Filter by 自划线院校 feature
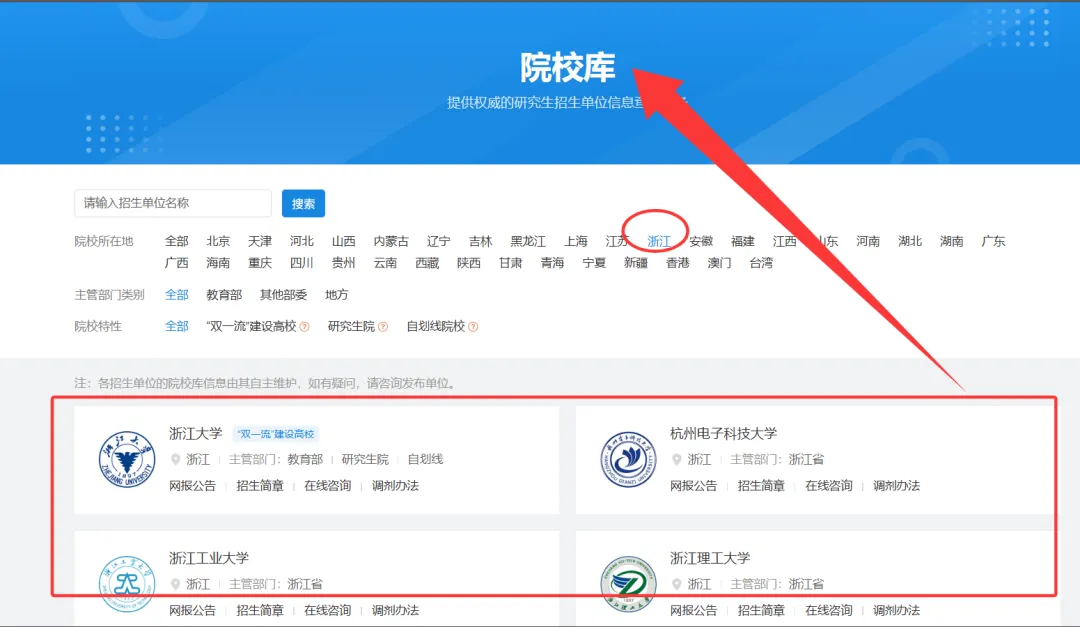 pyautogui.click(x=436, y=327)
